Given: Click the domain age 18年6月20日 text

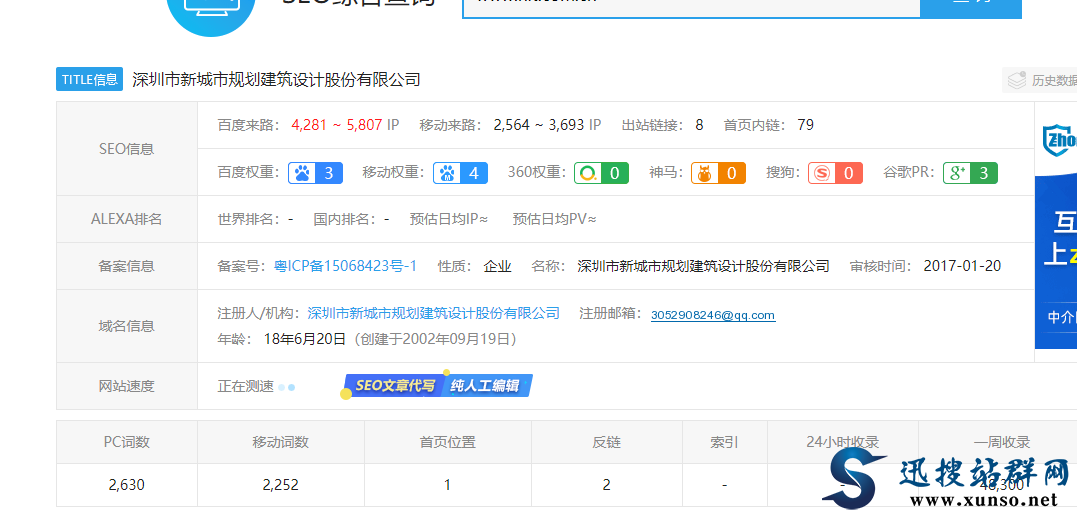Looking at the screenshot, I should pyautogui.click(x=305, y=339).
